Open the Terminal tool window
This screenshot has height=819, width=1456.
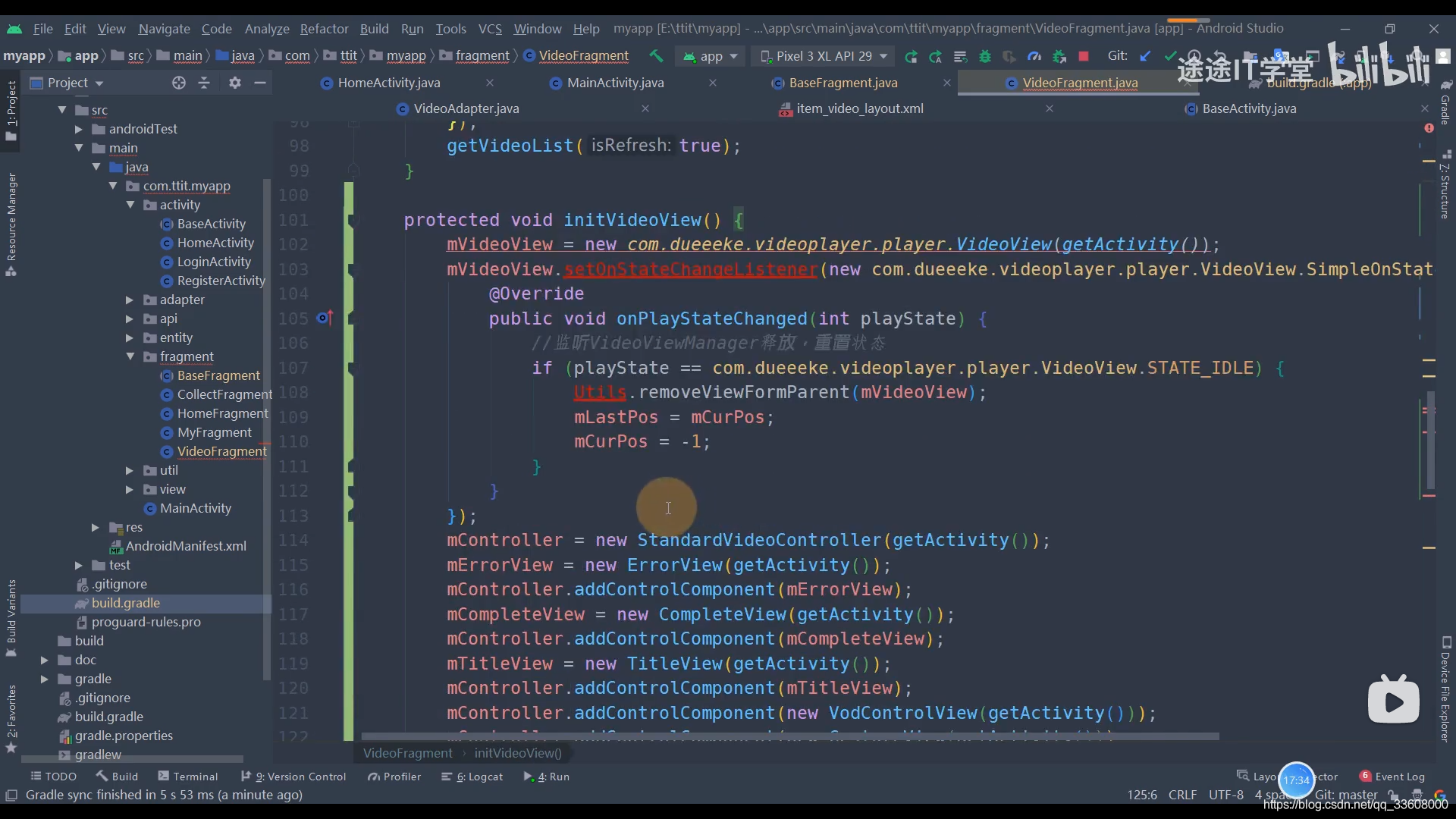[x=187, y=777]
